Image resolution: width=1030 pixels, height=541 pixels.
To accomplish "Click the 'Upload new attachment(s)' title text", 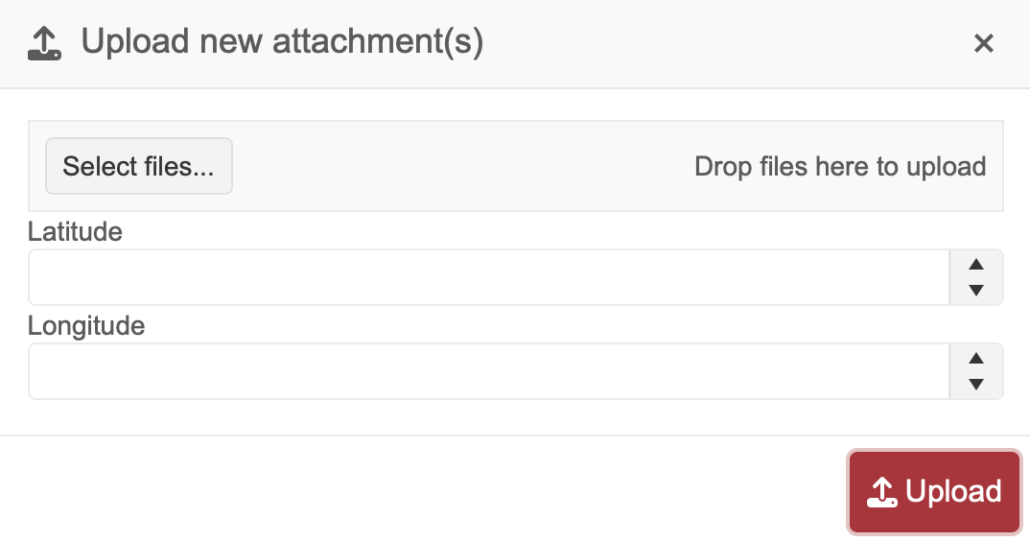I will pyautogui.click(x=282, y=43).
